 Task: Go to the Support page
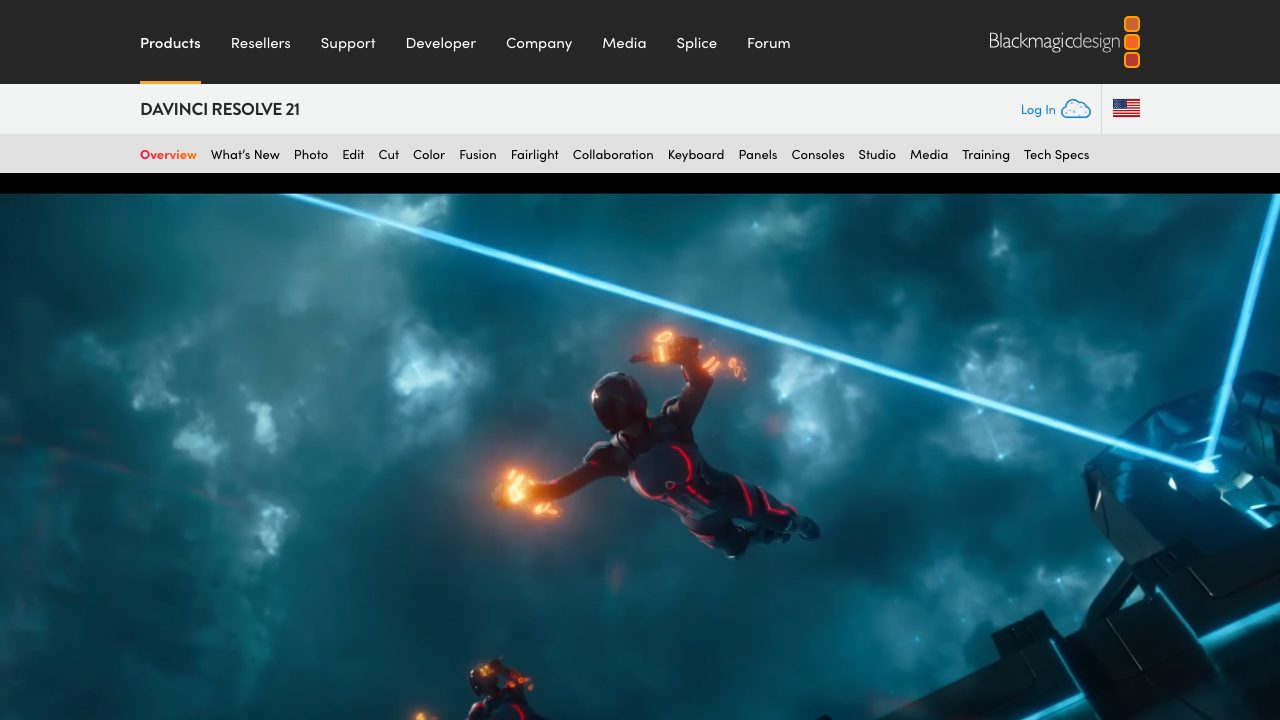point(348,43)
